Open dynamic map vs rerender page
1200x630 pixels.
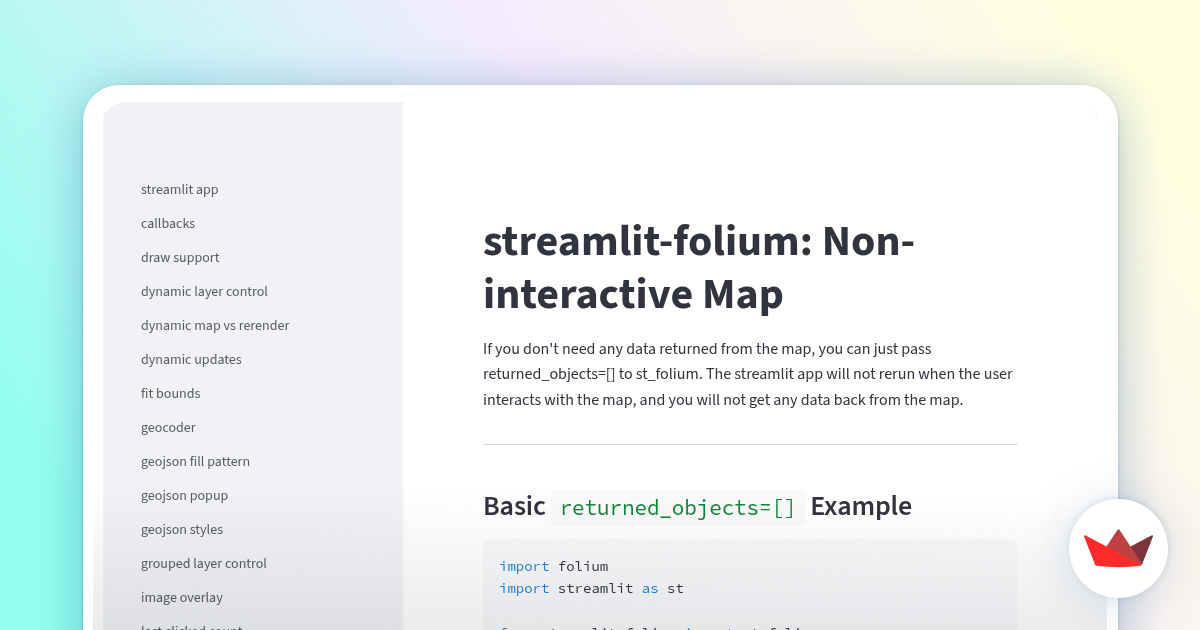tap(215, 325)
